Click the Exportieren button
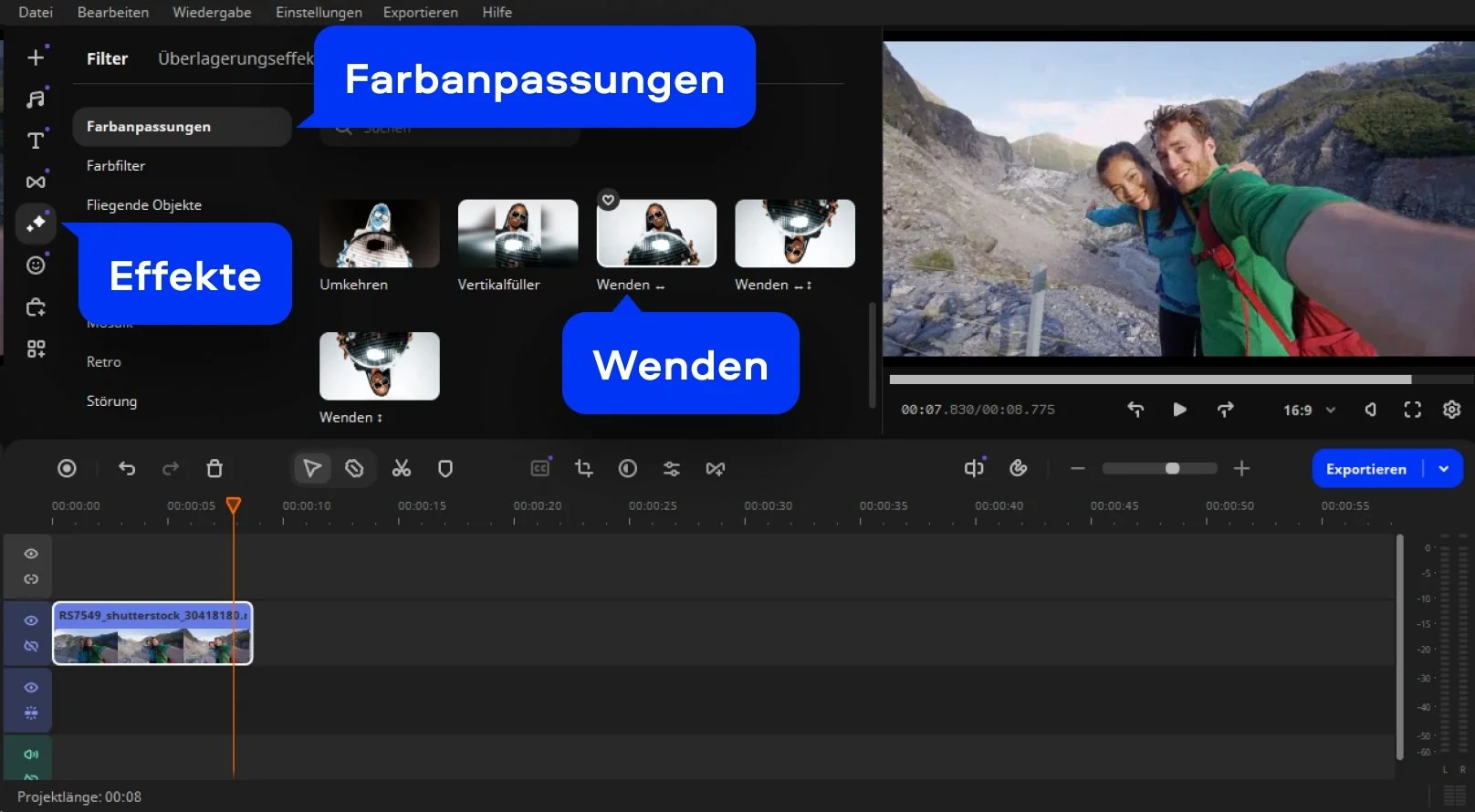1475x812 pixels. (1365, 469)
